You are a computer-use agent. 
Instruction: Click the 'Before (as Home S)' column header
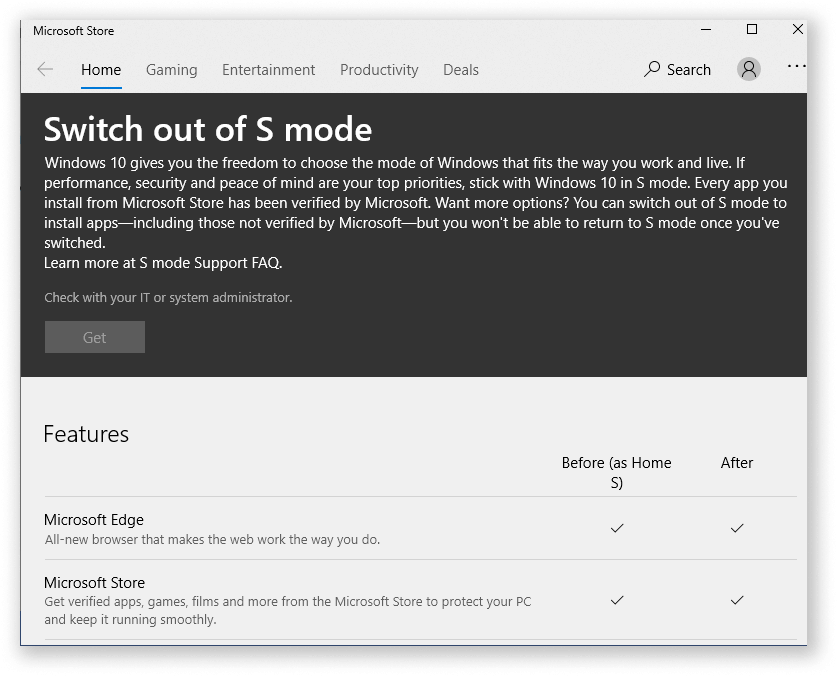pos(617,473)
